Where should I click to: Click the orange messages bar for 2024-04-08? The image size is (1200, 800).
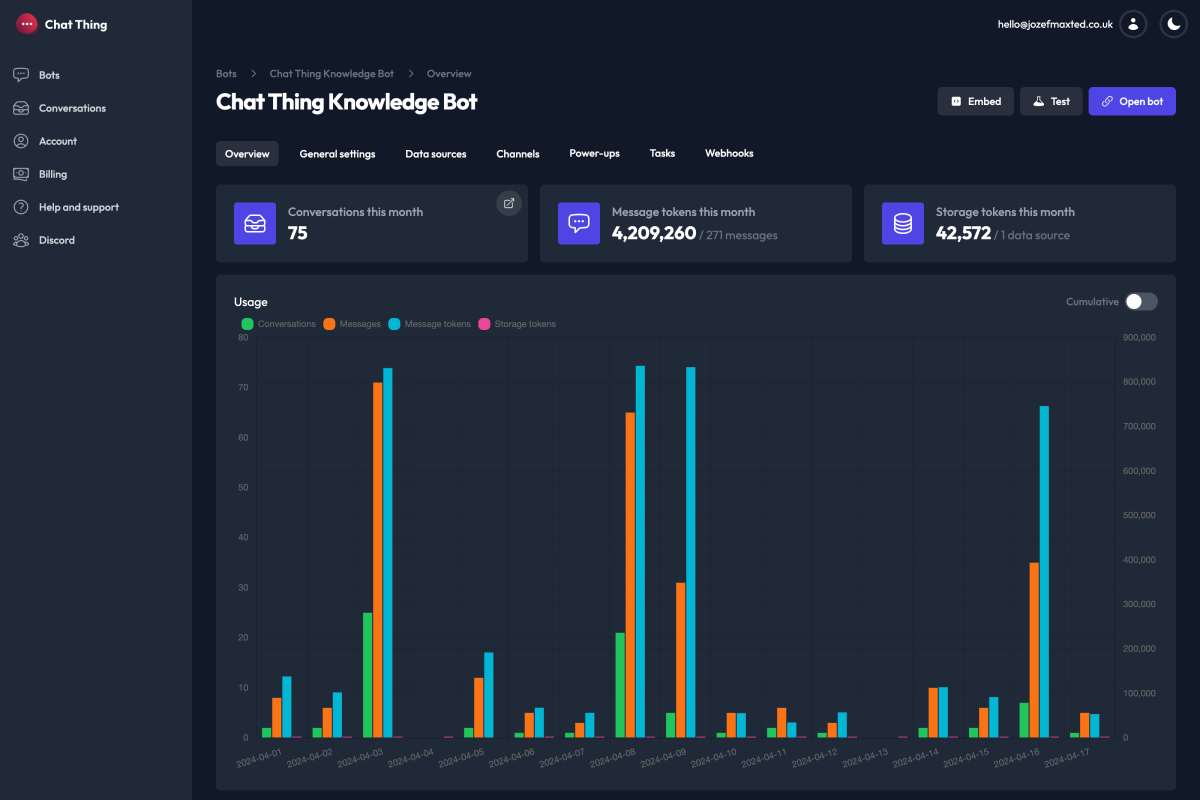(x=630, y=575)
